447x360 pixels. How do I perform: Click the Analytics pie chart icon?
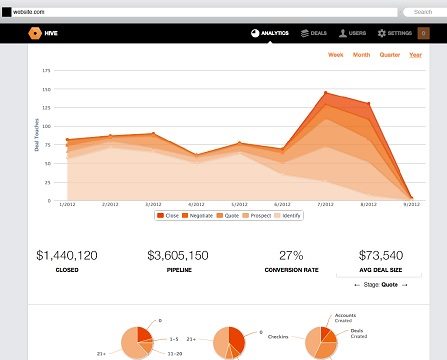(x=255, y=33)
